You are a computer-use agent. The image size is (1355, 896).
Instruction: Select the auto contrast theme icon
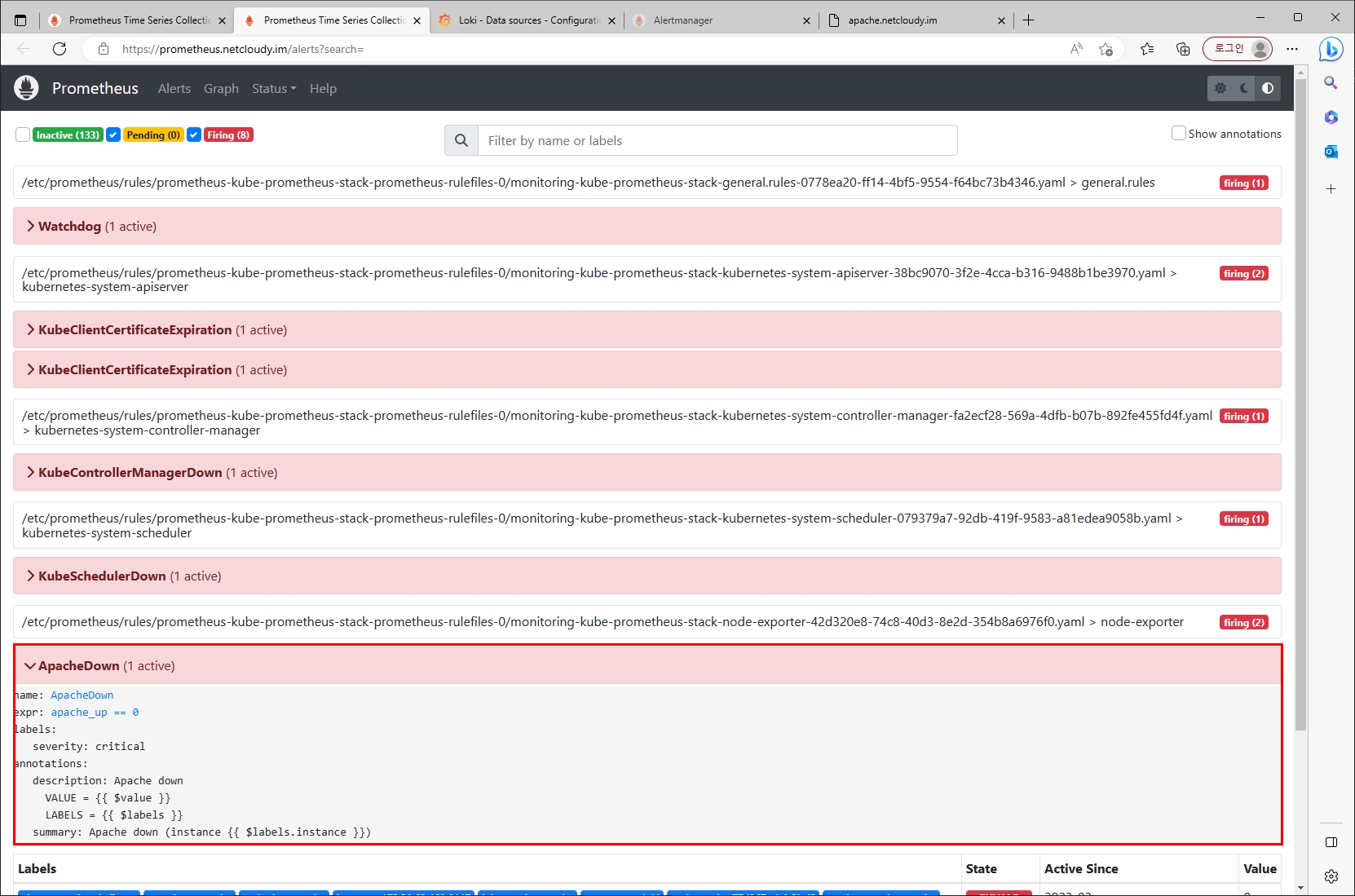point(1268,88)
